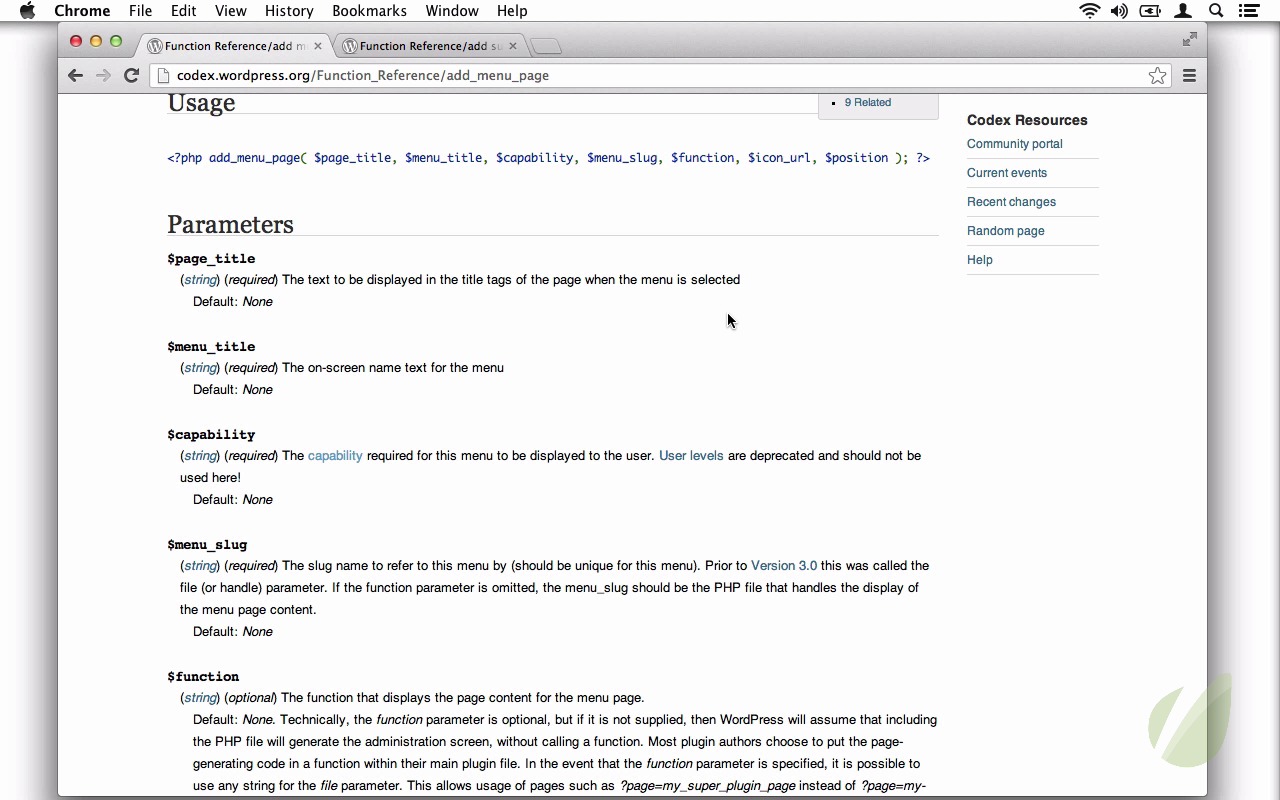Open the View menu
Viewport: 1280px width, 800px height.
[x=230, y=11]
